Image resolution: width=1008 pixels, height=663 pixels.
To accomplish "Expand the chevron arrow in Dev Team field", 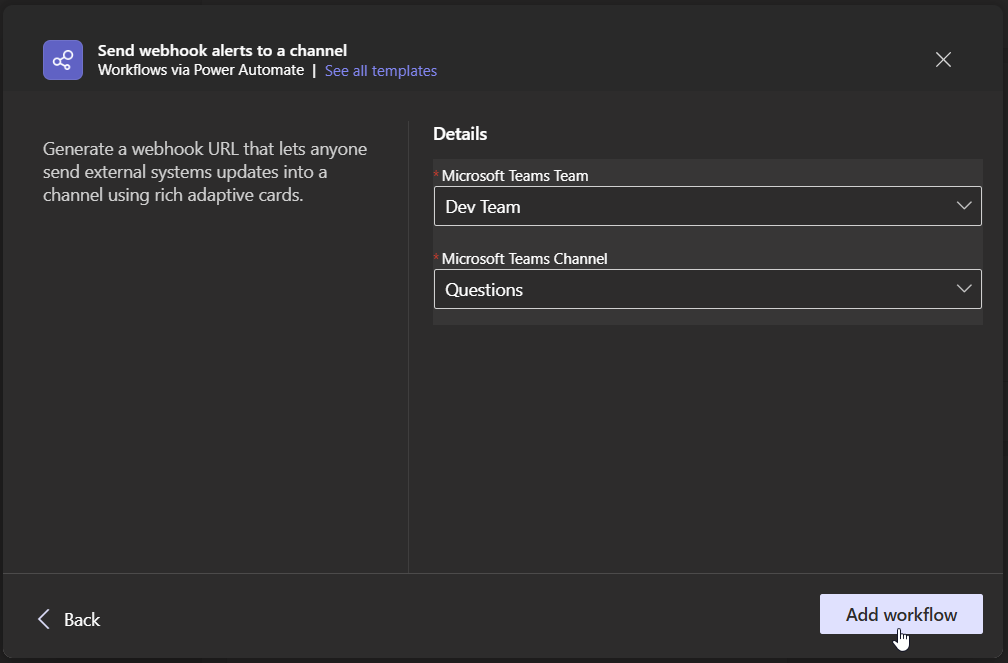I will (964, 206).
